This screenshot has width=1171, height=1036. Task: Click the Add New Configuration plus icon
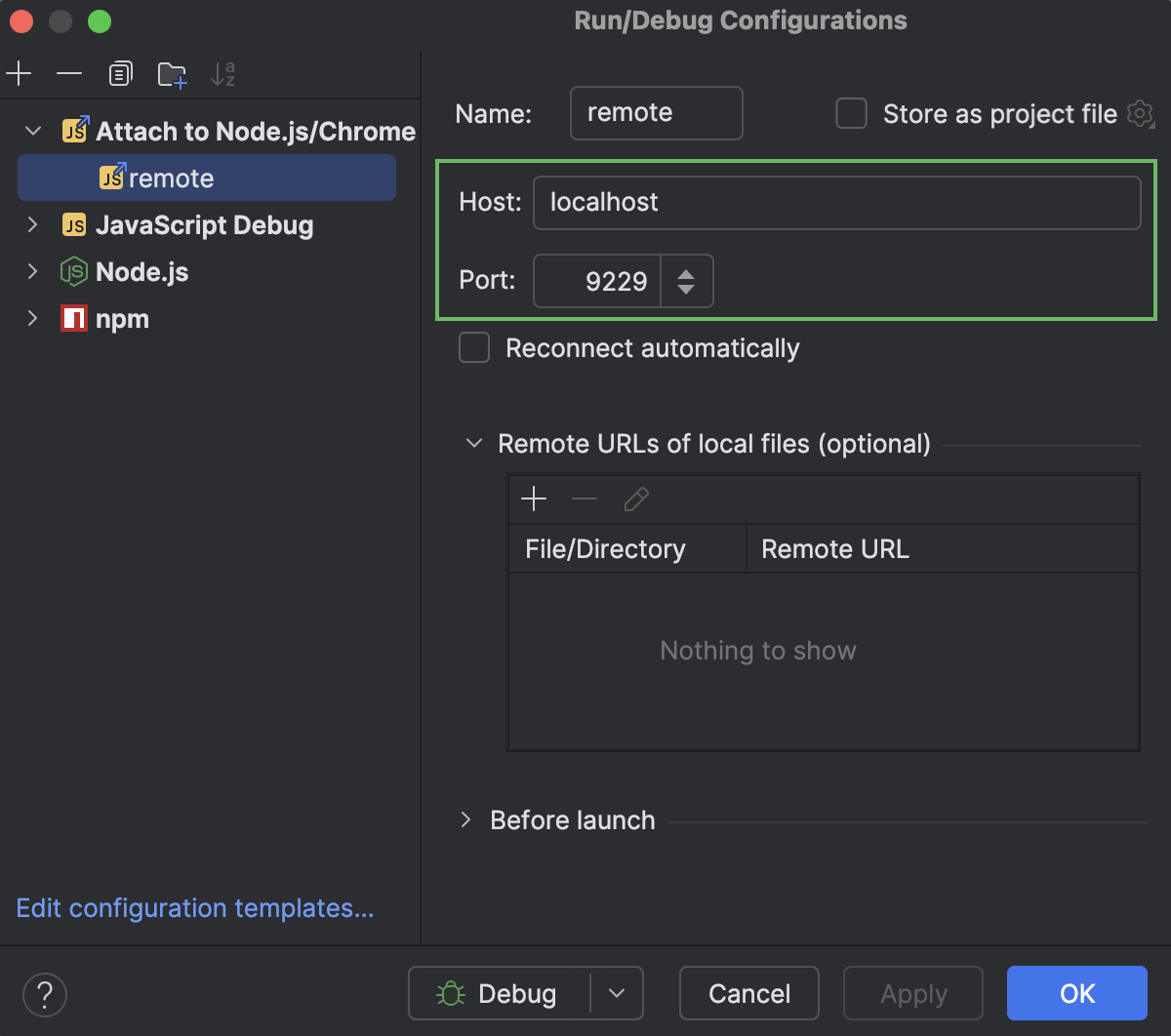coord(19,74)
